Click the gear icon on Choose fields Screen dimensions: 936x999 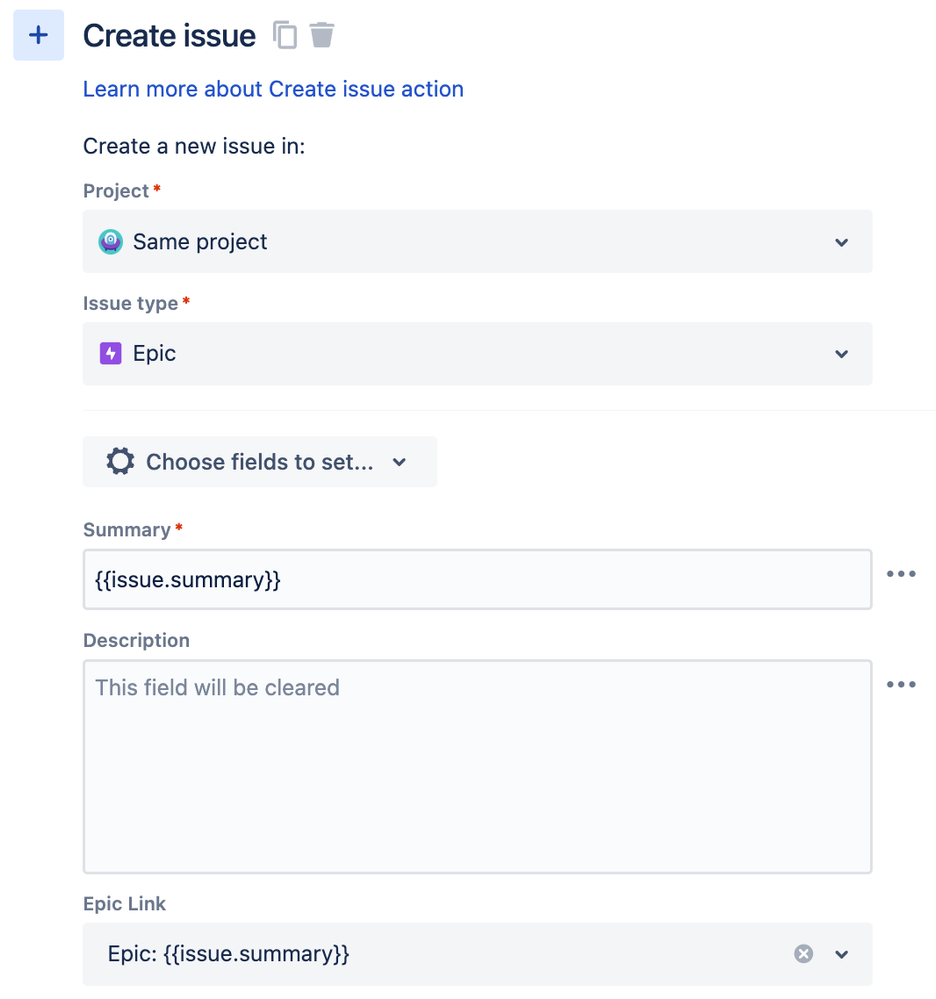pos(120,462)
